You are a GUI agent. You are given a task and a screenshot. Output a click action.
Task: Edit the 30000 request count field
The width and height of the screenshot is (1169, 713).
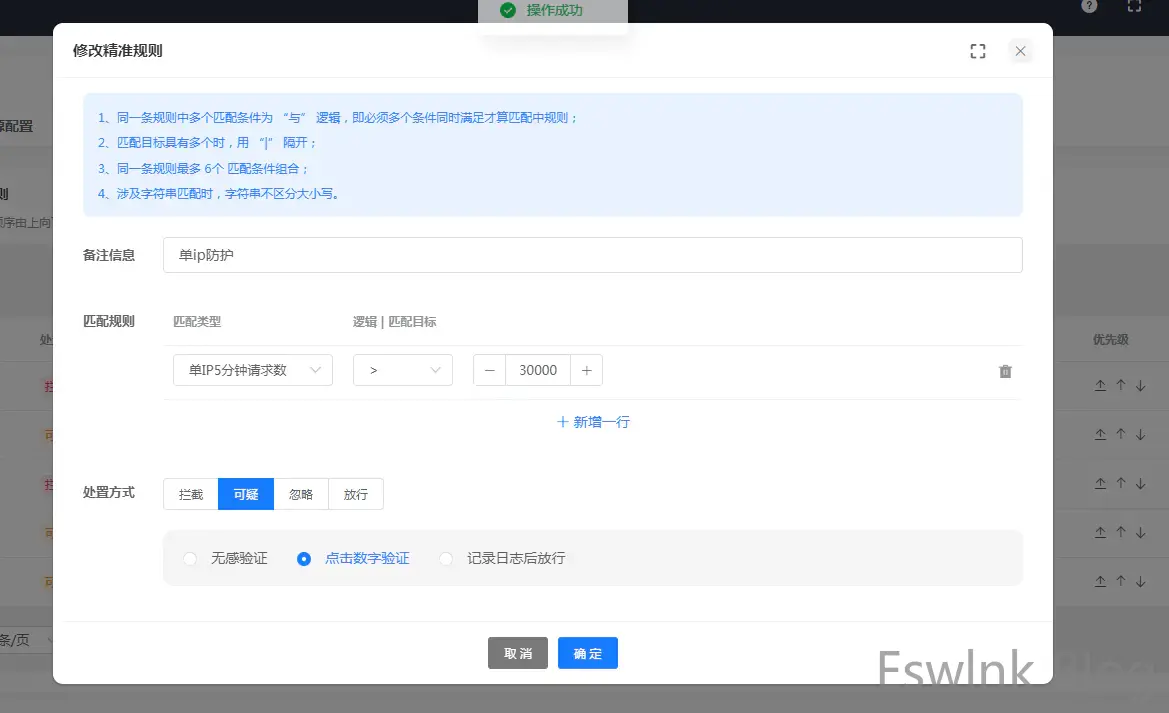(538, 370)
